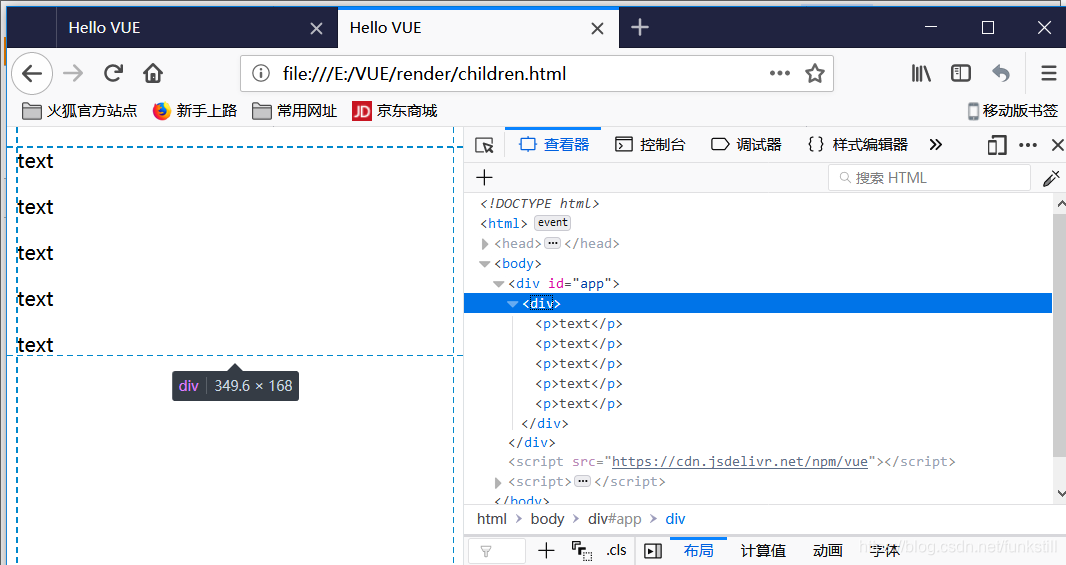Viewport: 1066px width, 565px height.
Task: Go back to the previous page
Action: tap(32, 73)
